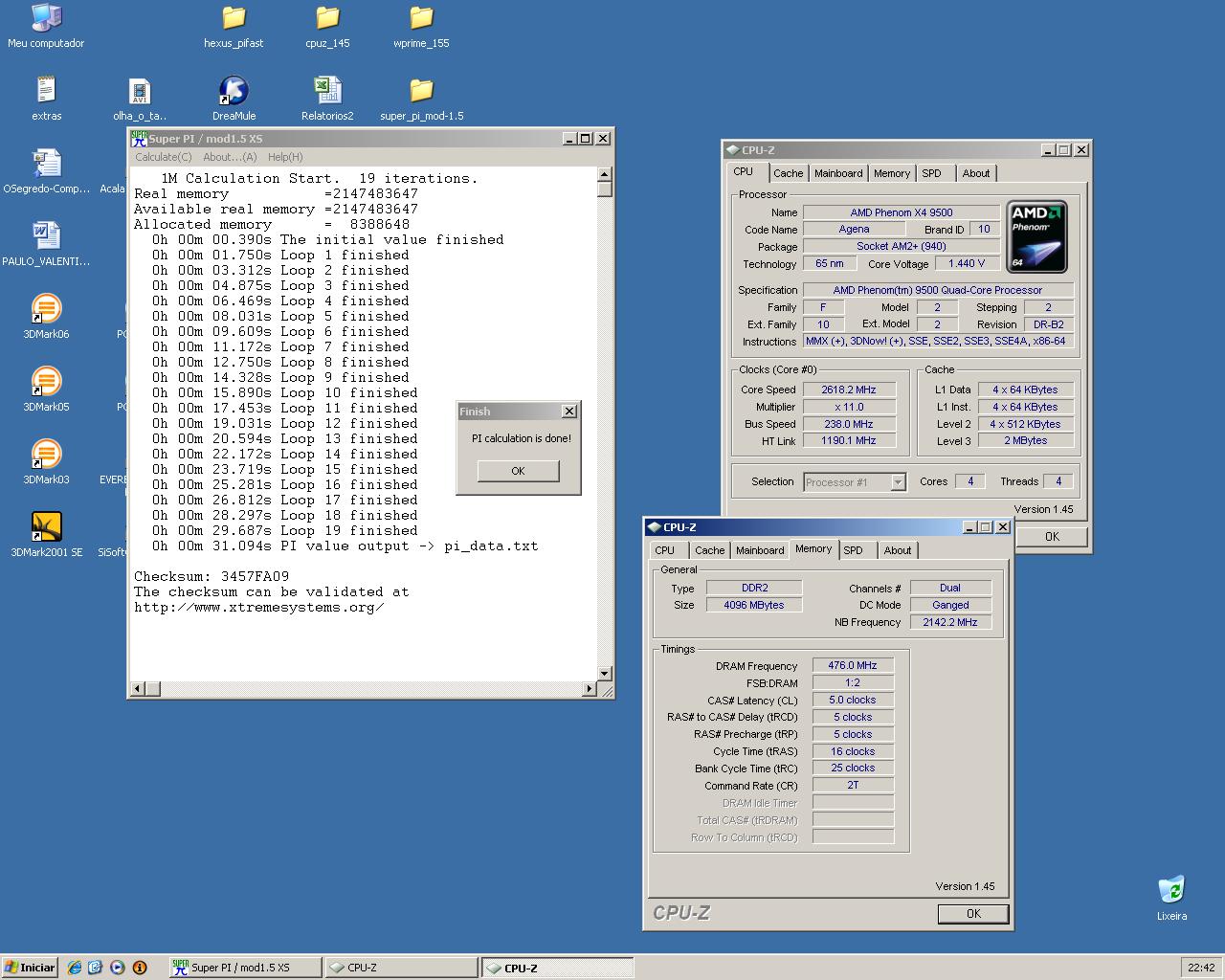Screen dimensions: 1225x980
Task: Switch to active CPU-Z taskbar button
Action: (x=557, y=968)
